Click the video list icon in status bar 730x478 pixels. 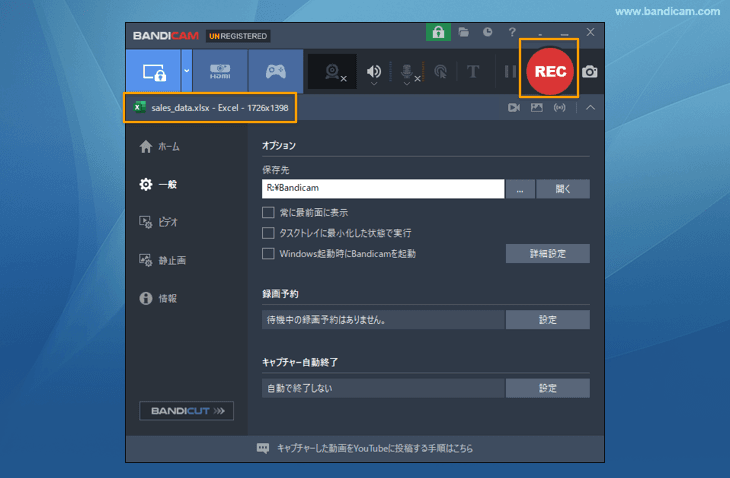click(514, 108)
